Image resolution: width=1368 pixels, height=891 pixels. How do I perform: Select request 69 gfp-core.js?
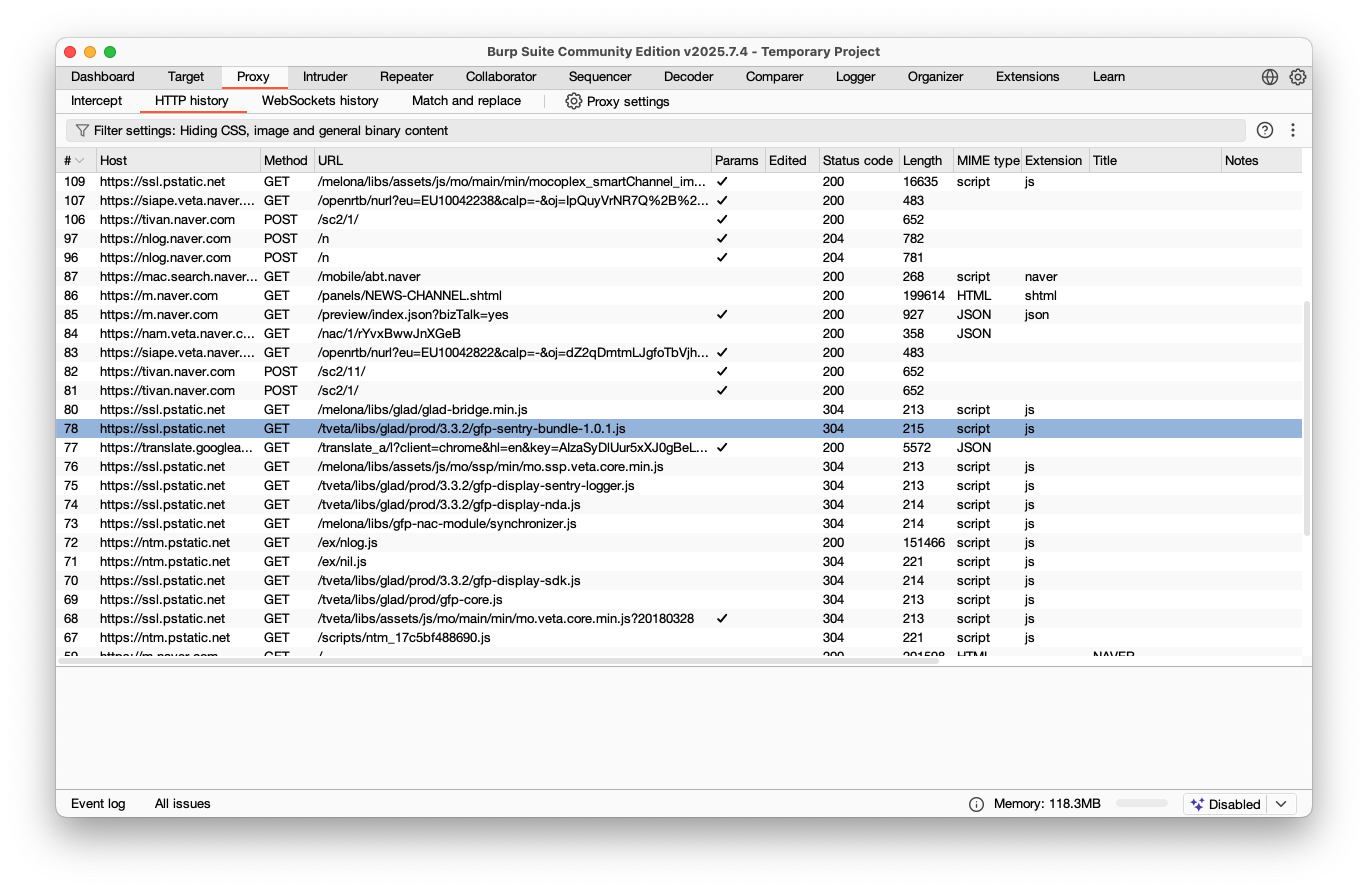pyautogui.click(x=679, y=600)
